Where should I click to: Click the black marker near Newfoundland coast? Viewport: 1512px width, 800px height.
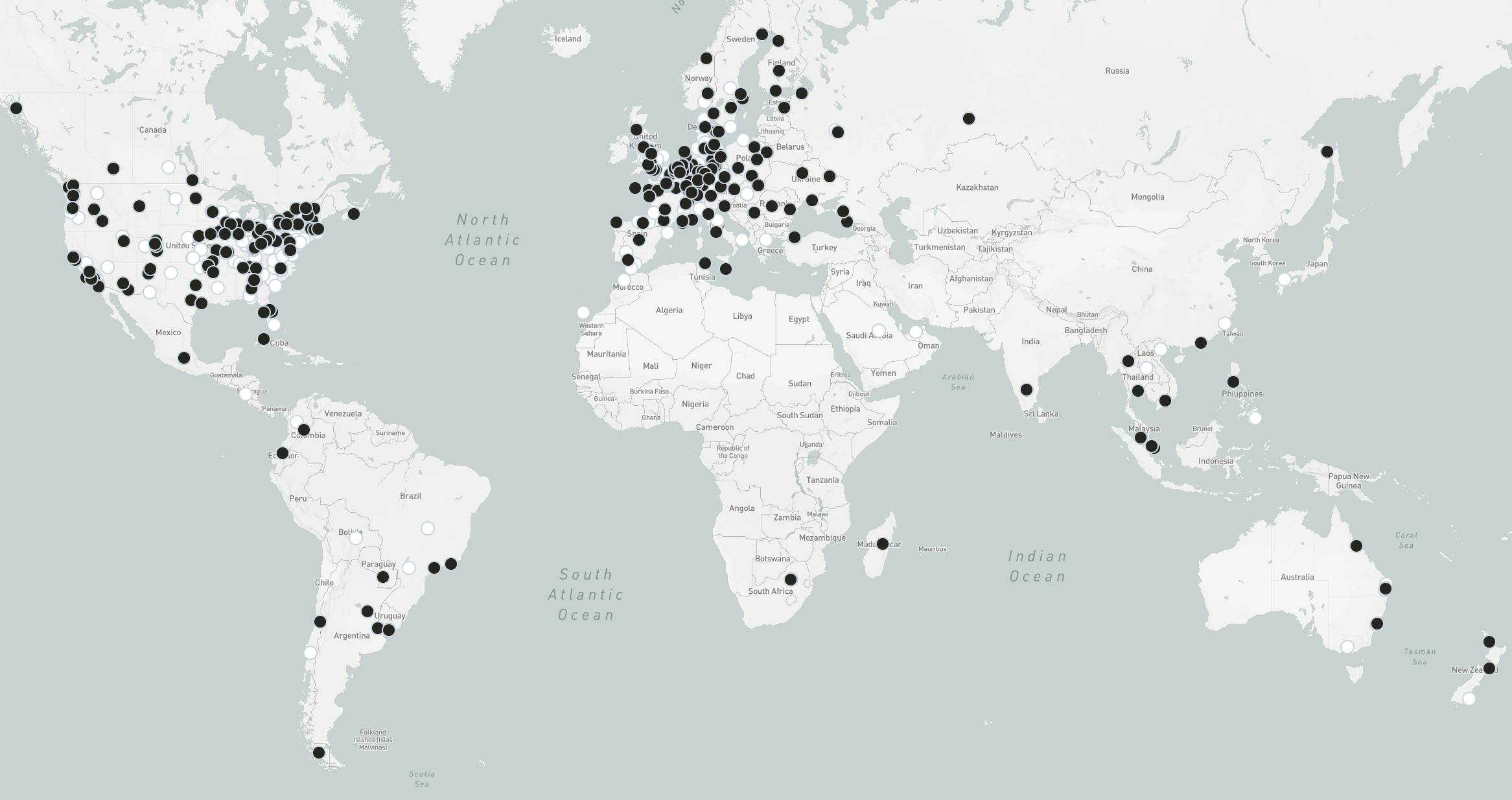pos(354,213)
